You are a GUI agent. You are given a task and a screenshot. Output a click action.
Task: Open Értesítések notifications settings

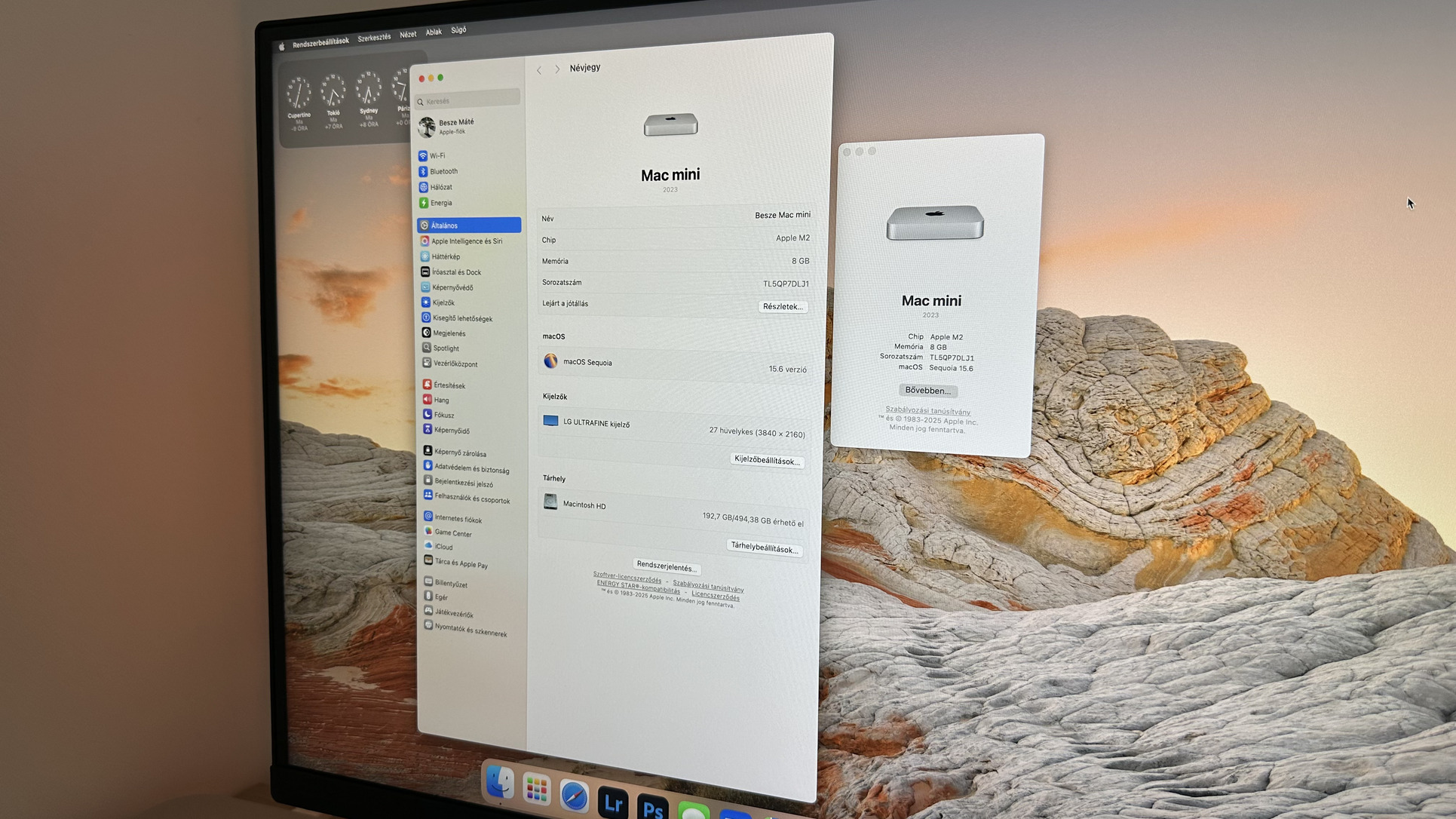pyautogui.click(x=449, y=385)
